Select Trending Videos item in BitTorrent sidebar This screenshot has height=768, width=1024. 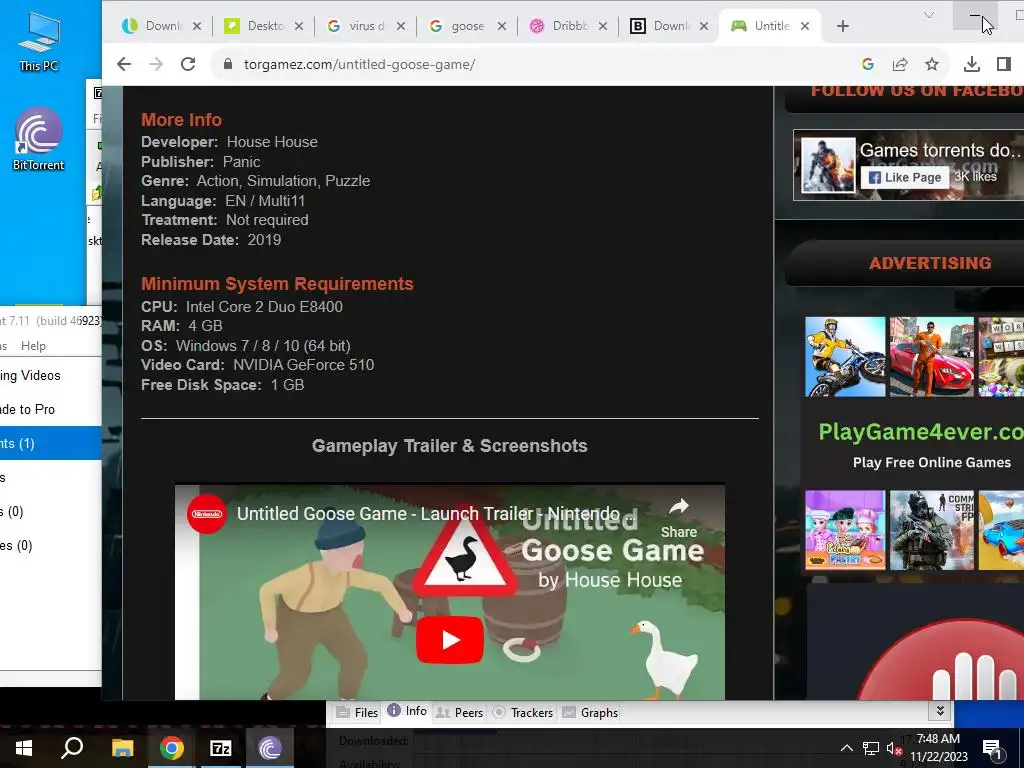tap(50, 376)
